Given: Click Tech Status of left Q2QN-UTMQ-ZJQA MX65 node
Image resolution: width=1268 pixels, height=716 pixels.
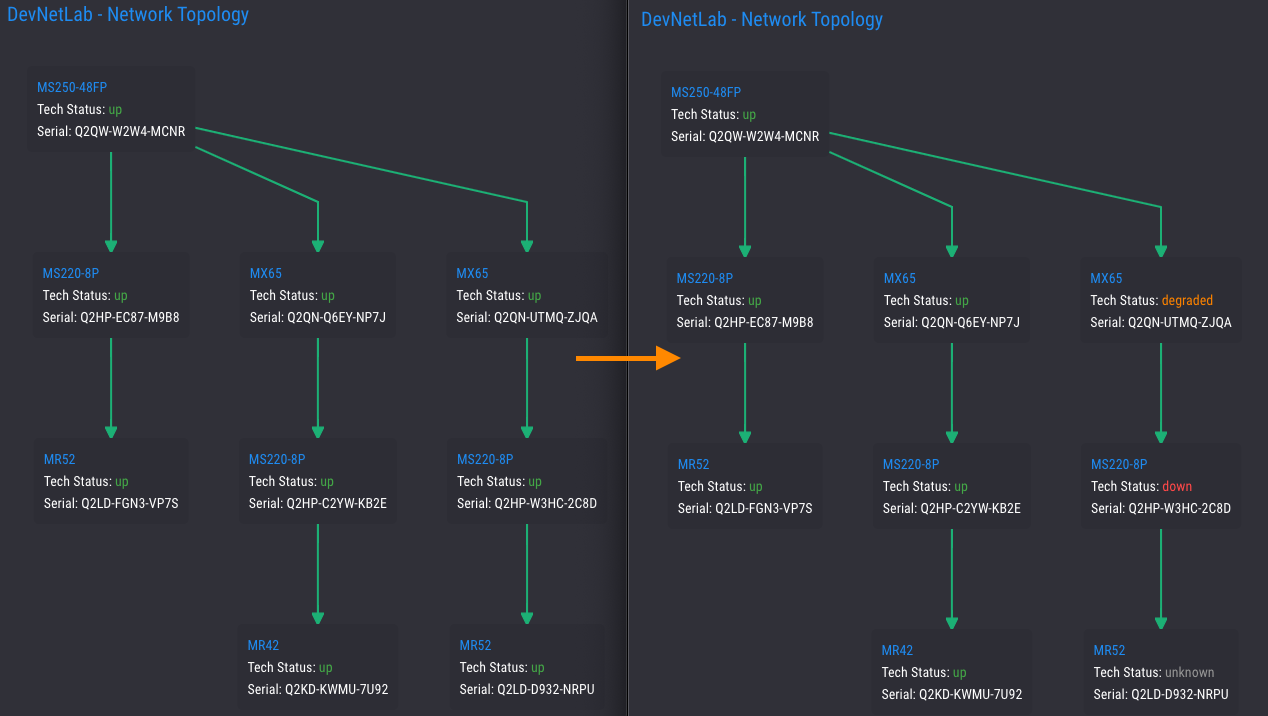Looking at the screenshot, I should tap(499, 295).
